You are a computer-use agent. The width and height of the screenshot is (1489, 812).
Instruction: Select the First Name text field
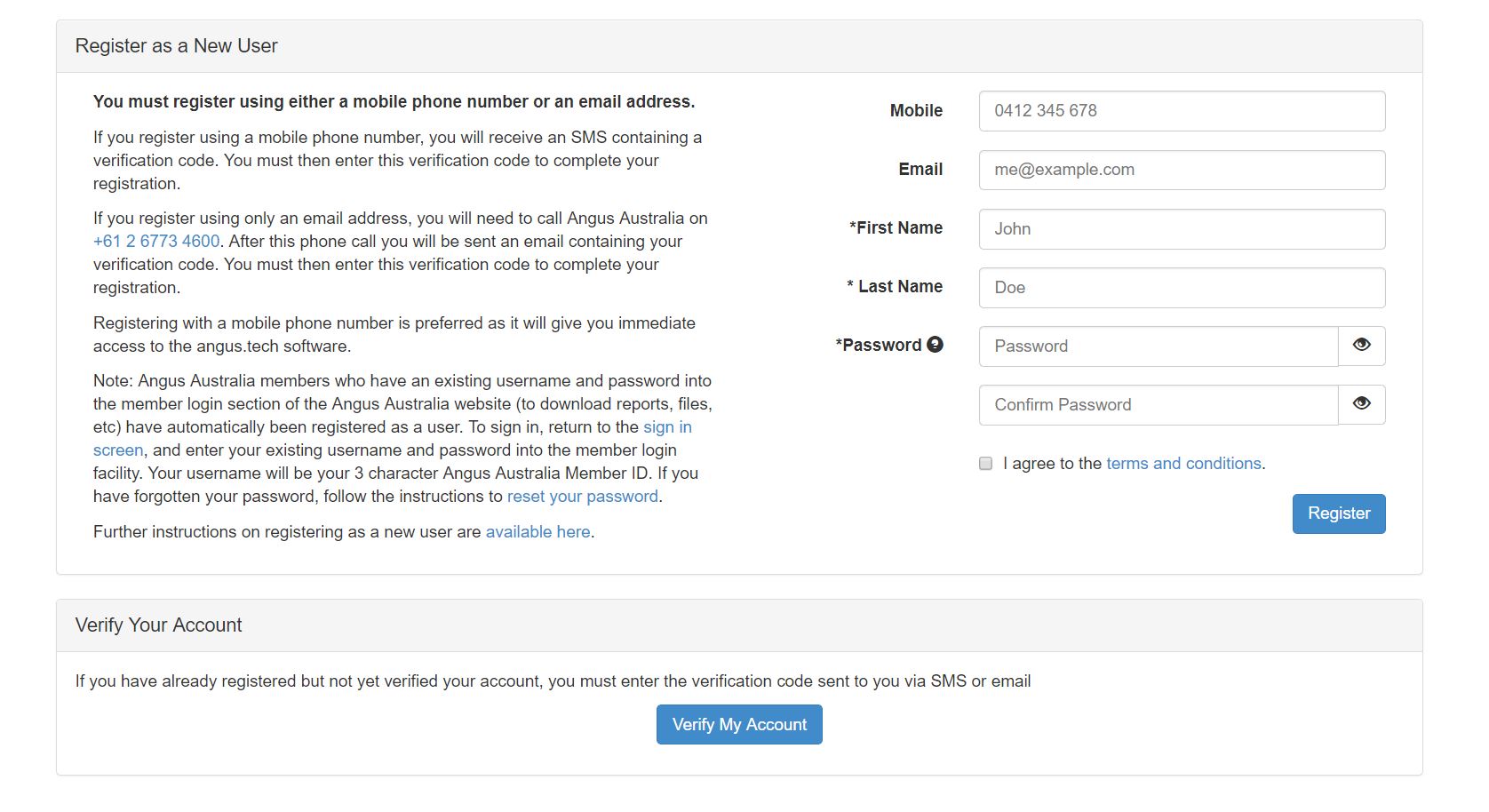[x=1181, y=229]
